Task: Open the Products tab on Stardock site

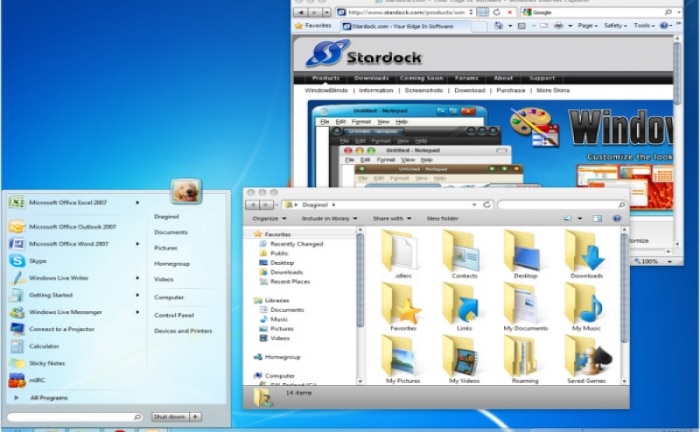Action: tap(326, 78)
